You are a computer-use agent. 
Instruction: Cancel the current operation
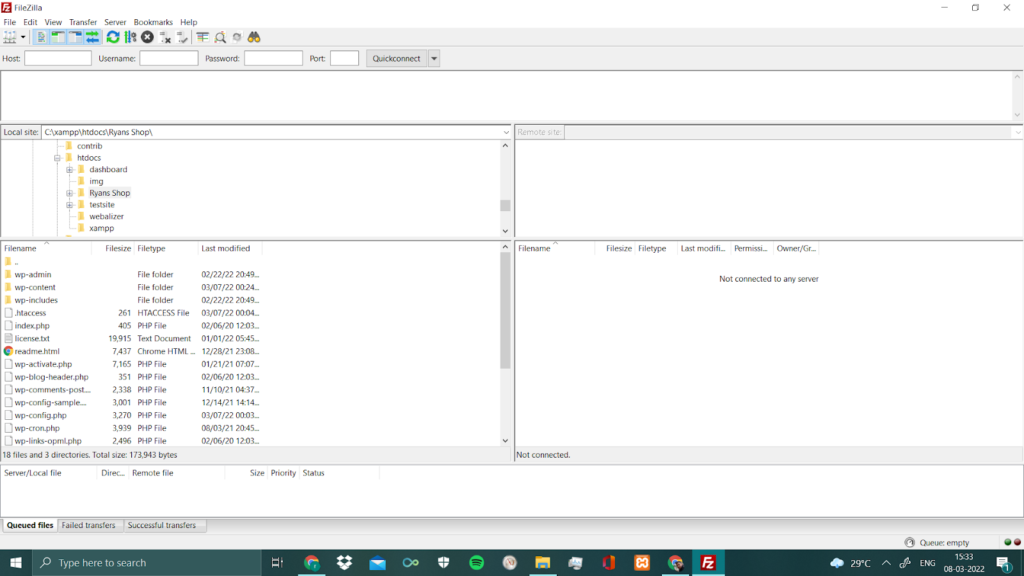tap(148, 37)
